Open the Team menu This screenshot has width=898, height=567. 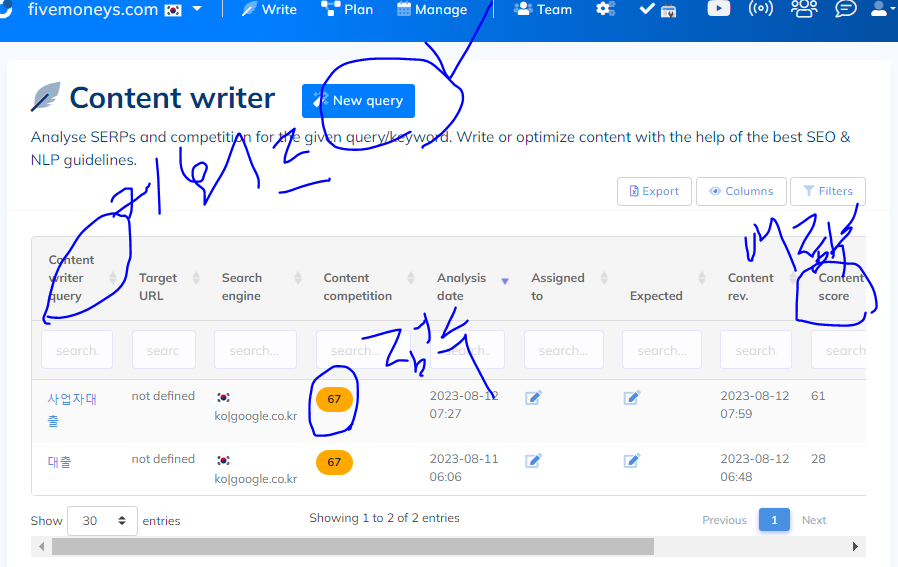click(543, 9)
